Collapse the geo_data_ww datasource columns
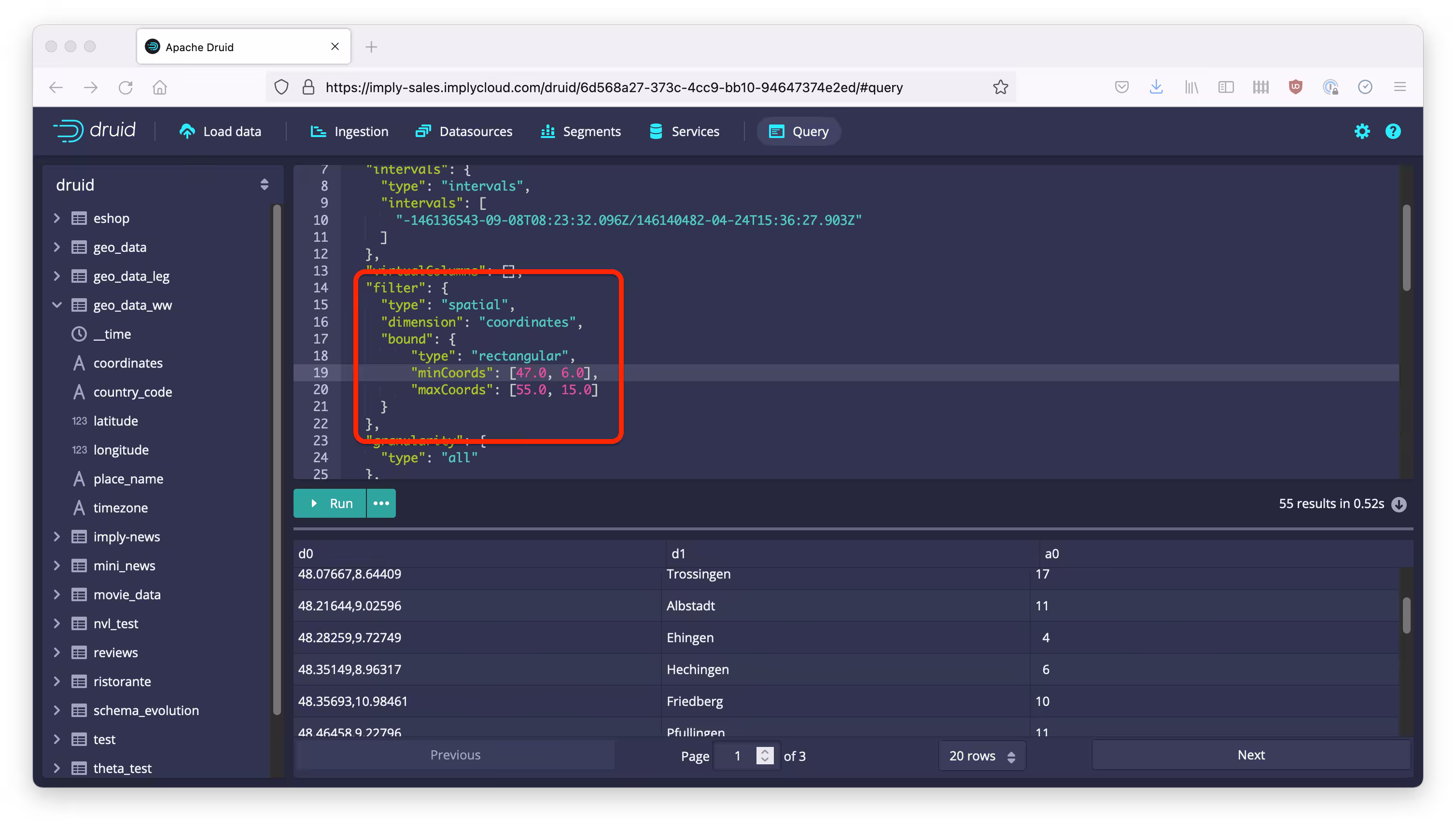The width and height of the screenshot is (1456, 828). tap(56, 305)
